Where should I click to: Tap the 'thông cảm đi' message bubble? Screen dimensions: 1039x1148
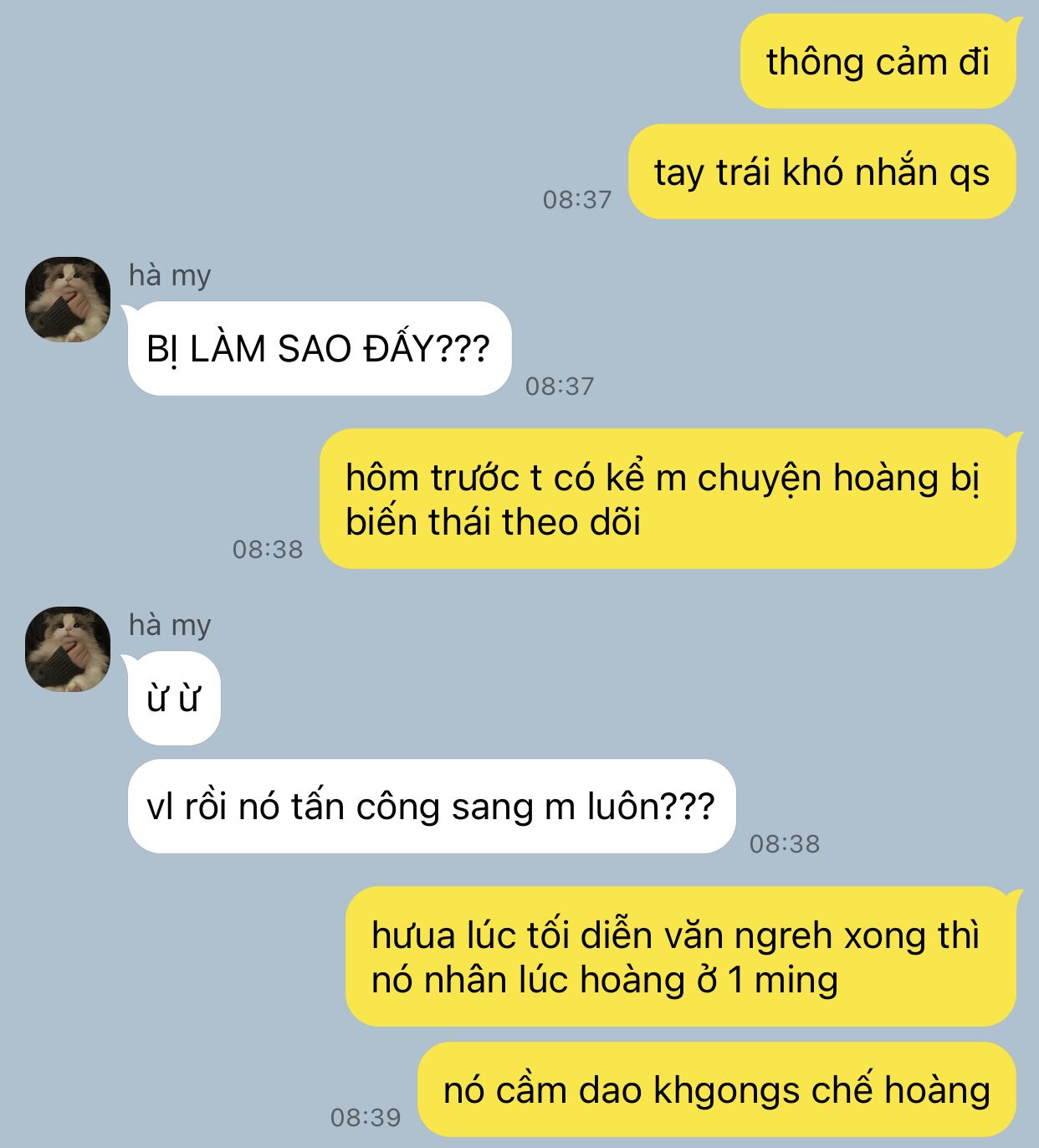click(878, 61)
